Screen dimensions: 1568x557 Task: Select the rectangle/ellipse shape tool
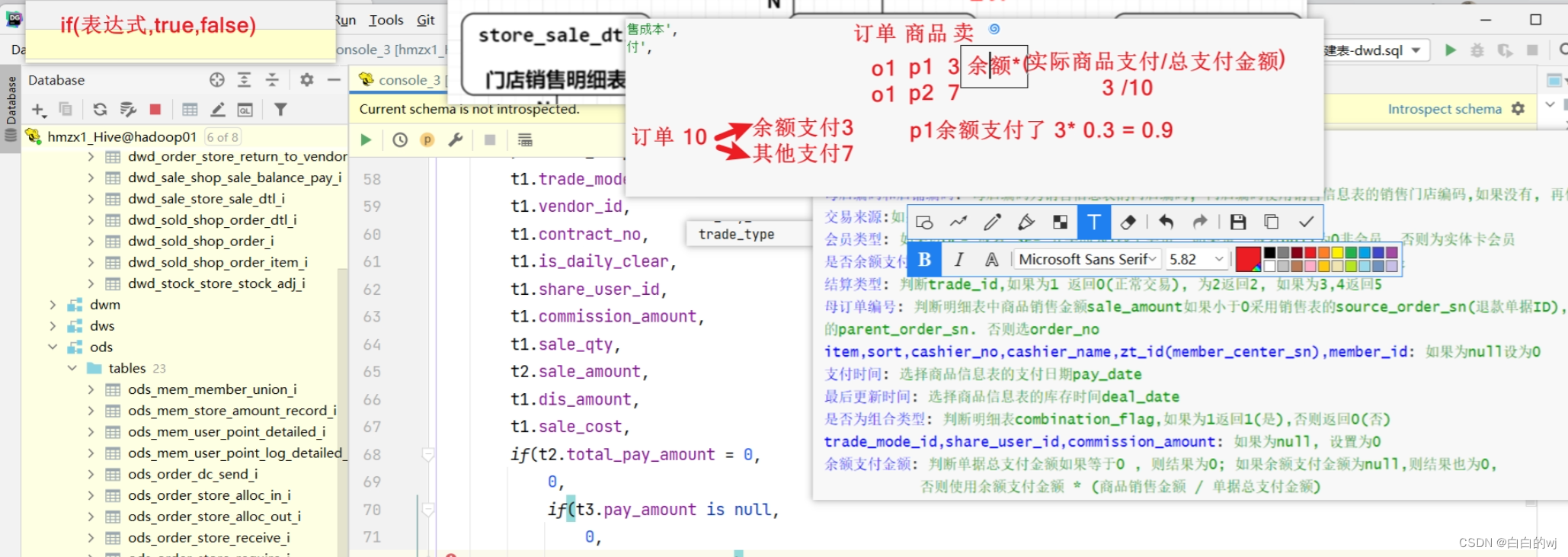pos(925,222)
